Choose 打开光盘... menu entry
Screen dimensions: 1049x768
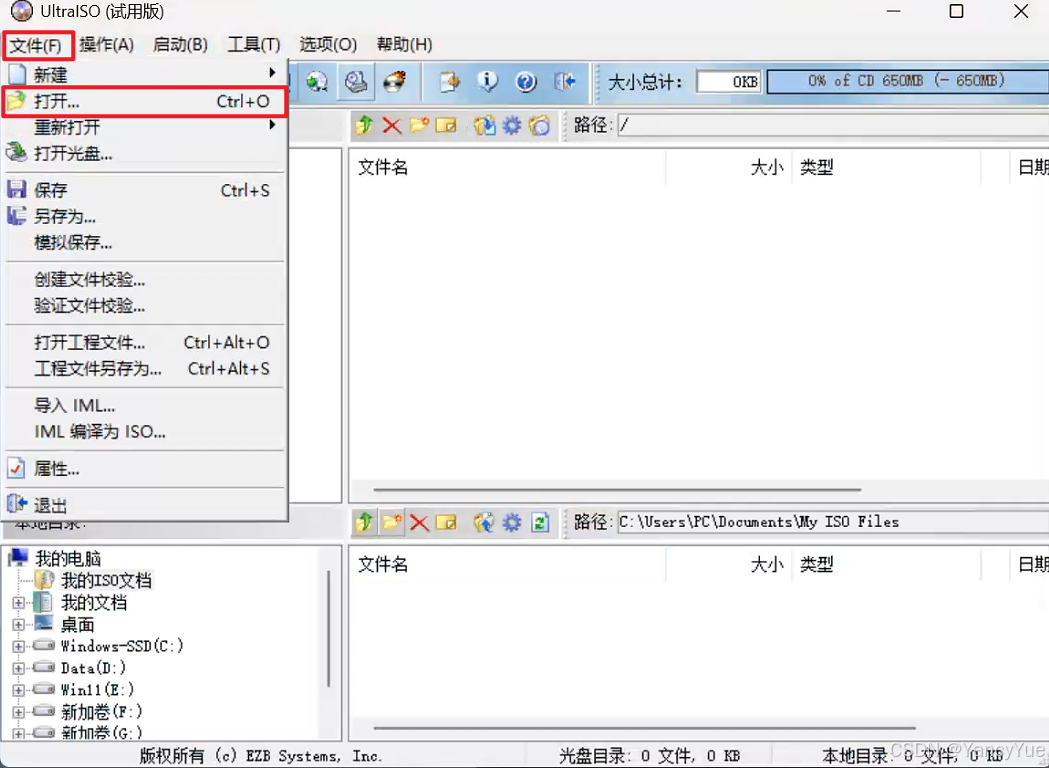145,153
